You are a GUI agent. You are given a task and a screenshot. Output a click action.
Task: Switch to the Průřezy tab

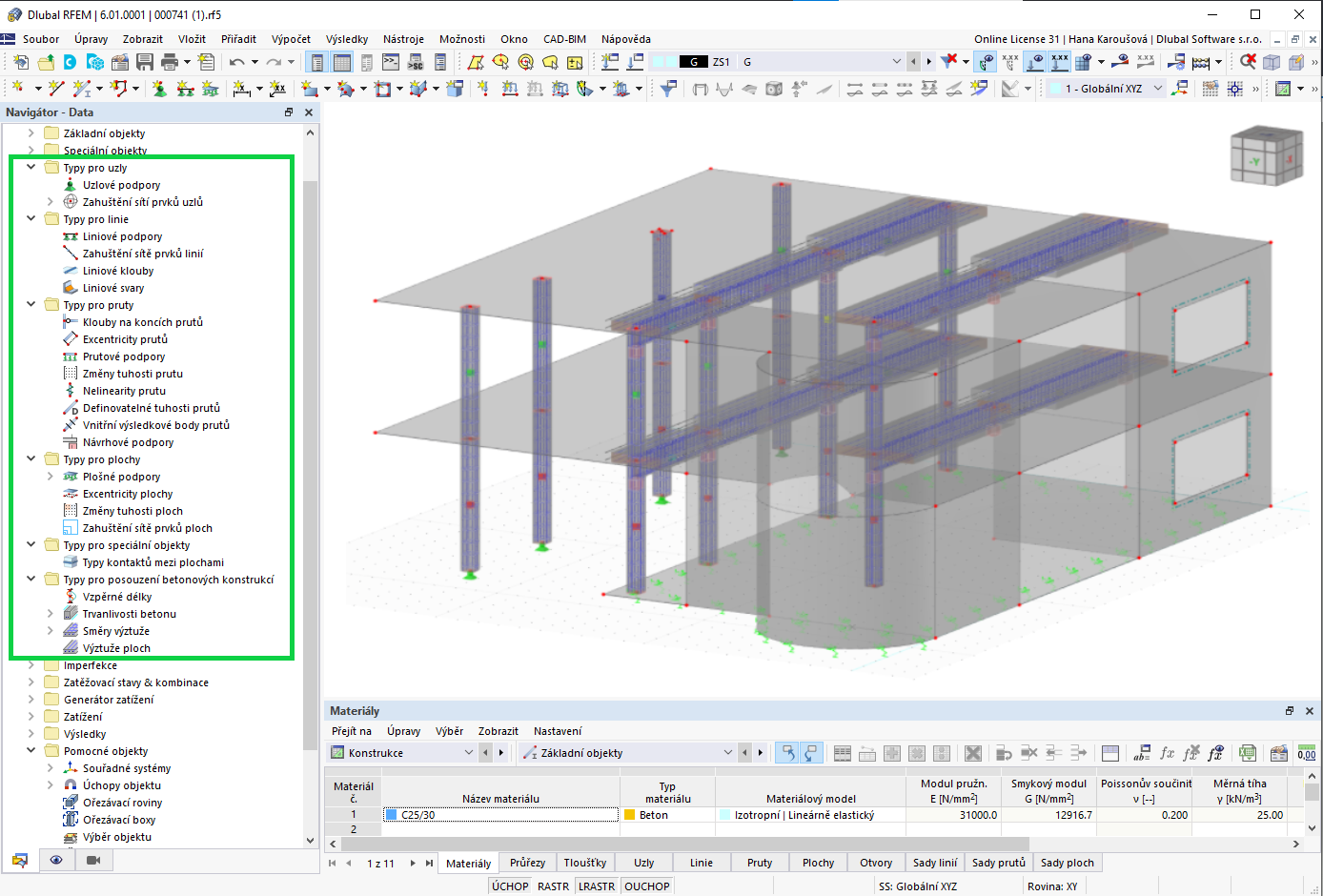pos(527,863)
